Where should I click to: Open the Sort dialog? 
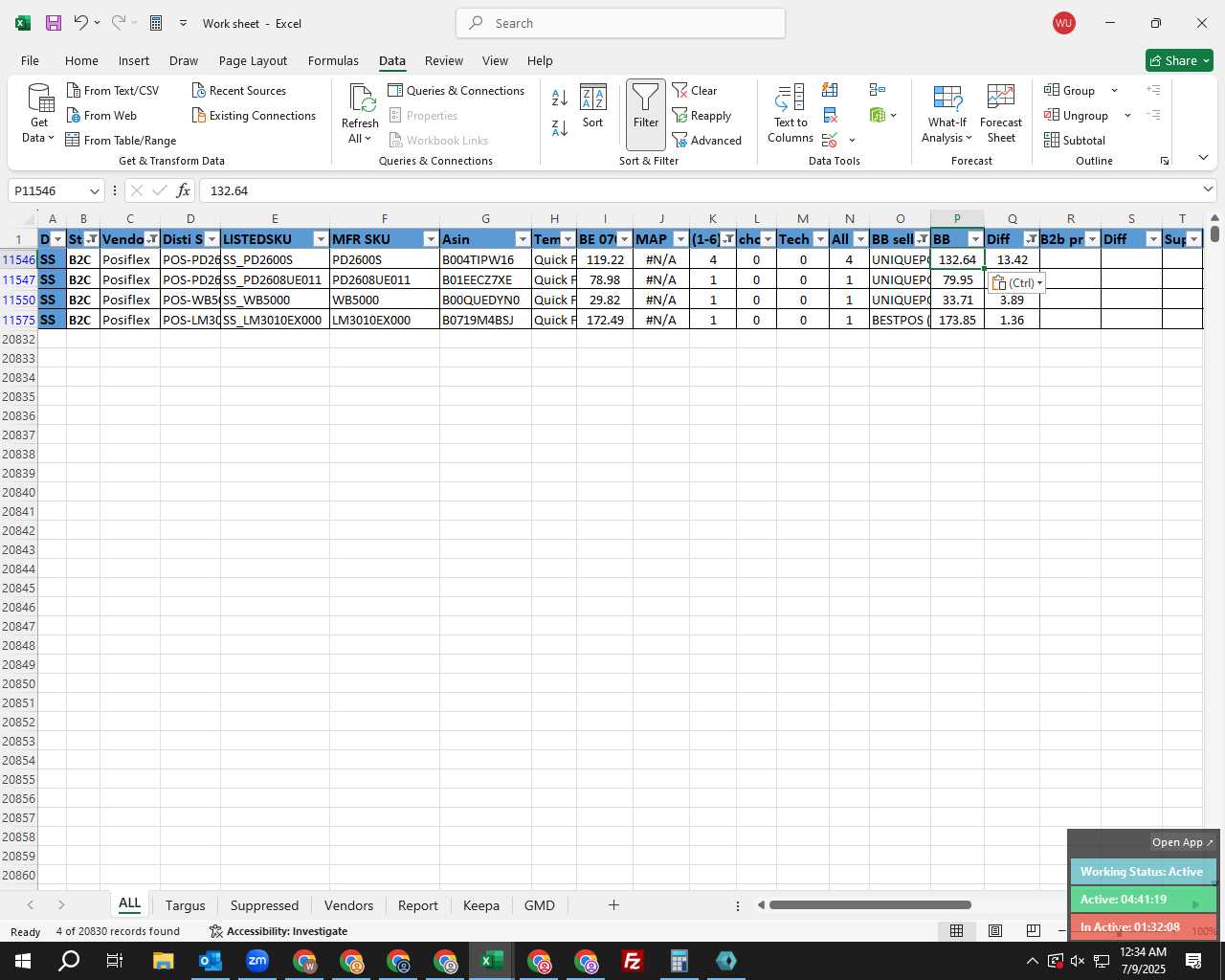click(x=593, y=105)
